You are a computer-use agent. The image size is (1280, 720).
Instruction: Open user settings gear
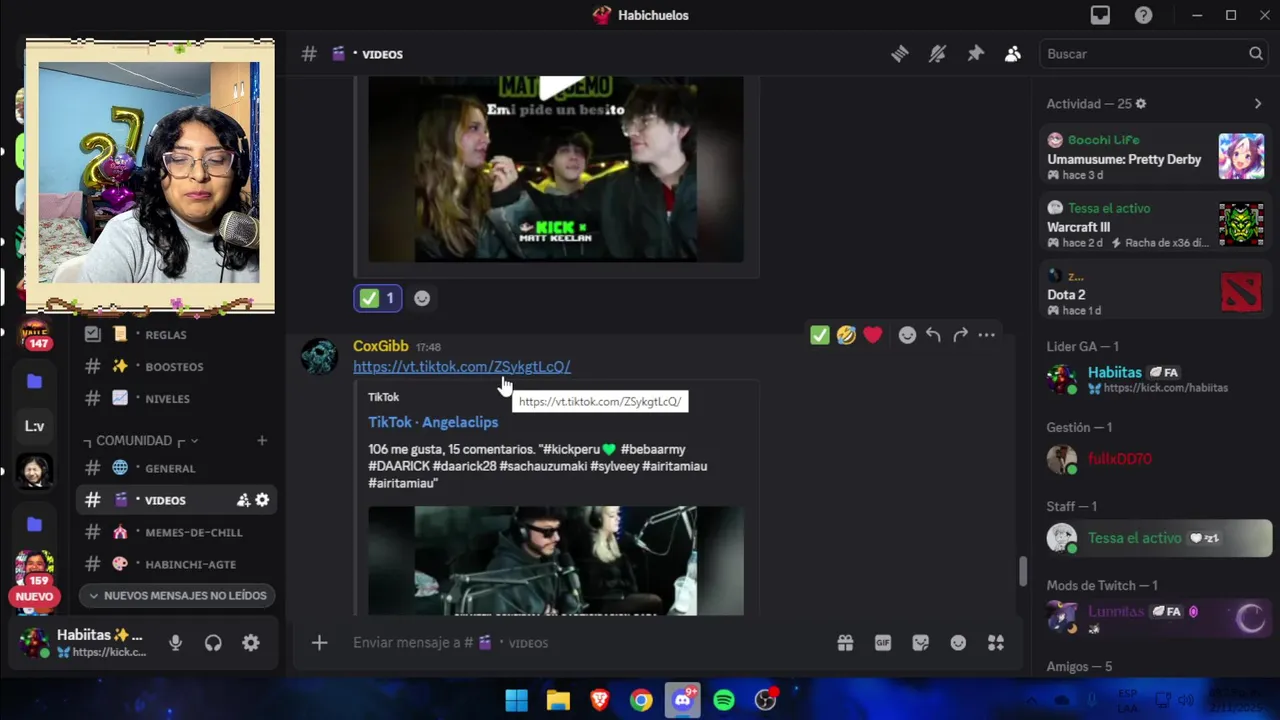[251, 643]
